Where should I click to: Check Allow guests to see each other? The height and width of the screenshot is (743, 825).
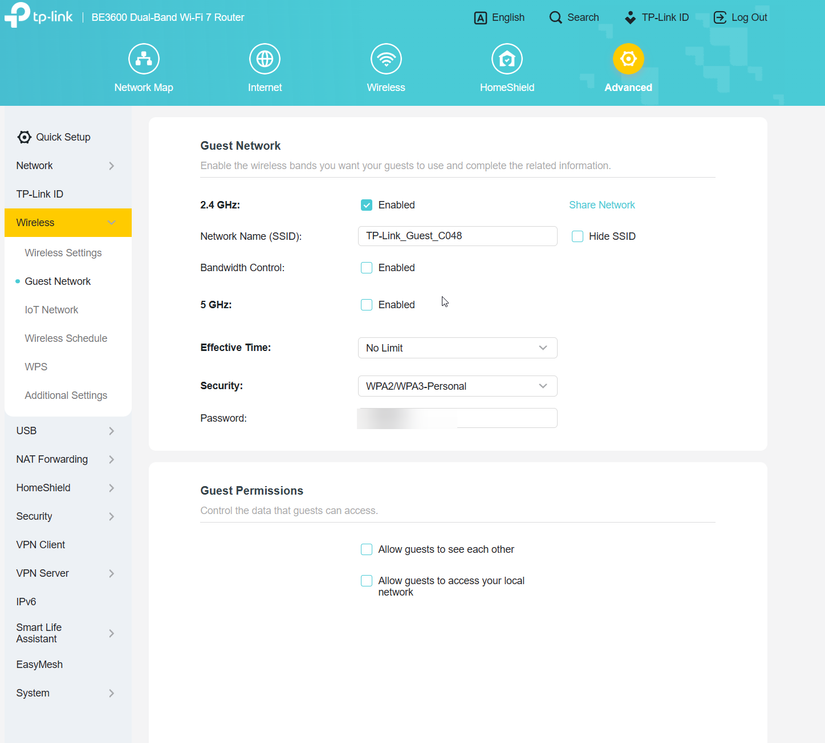pyautogui.click(x=367, y=549)
